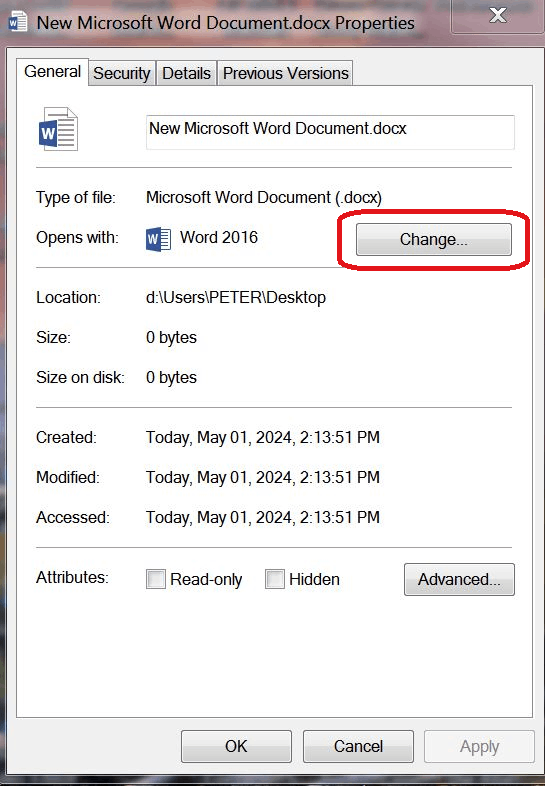The height and width of the screenshot is (786, 545).
Task: Open the Details tab
Action: [187, 74]
